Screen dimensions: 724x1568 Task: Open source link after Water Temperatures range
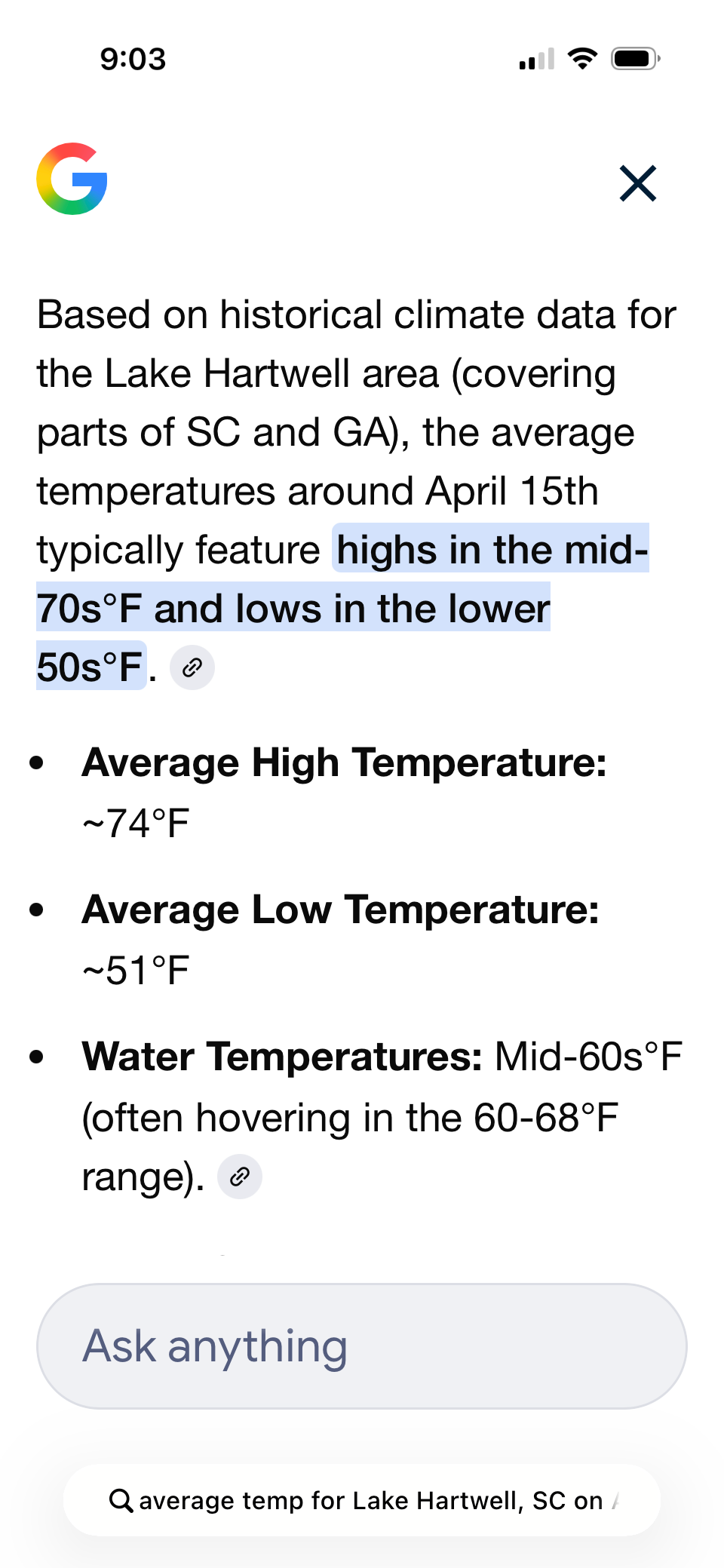[x=240, y=1177]
